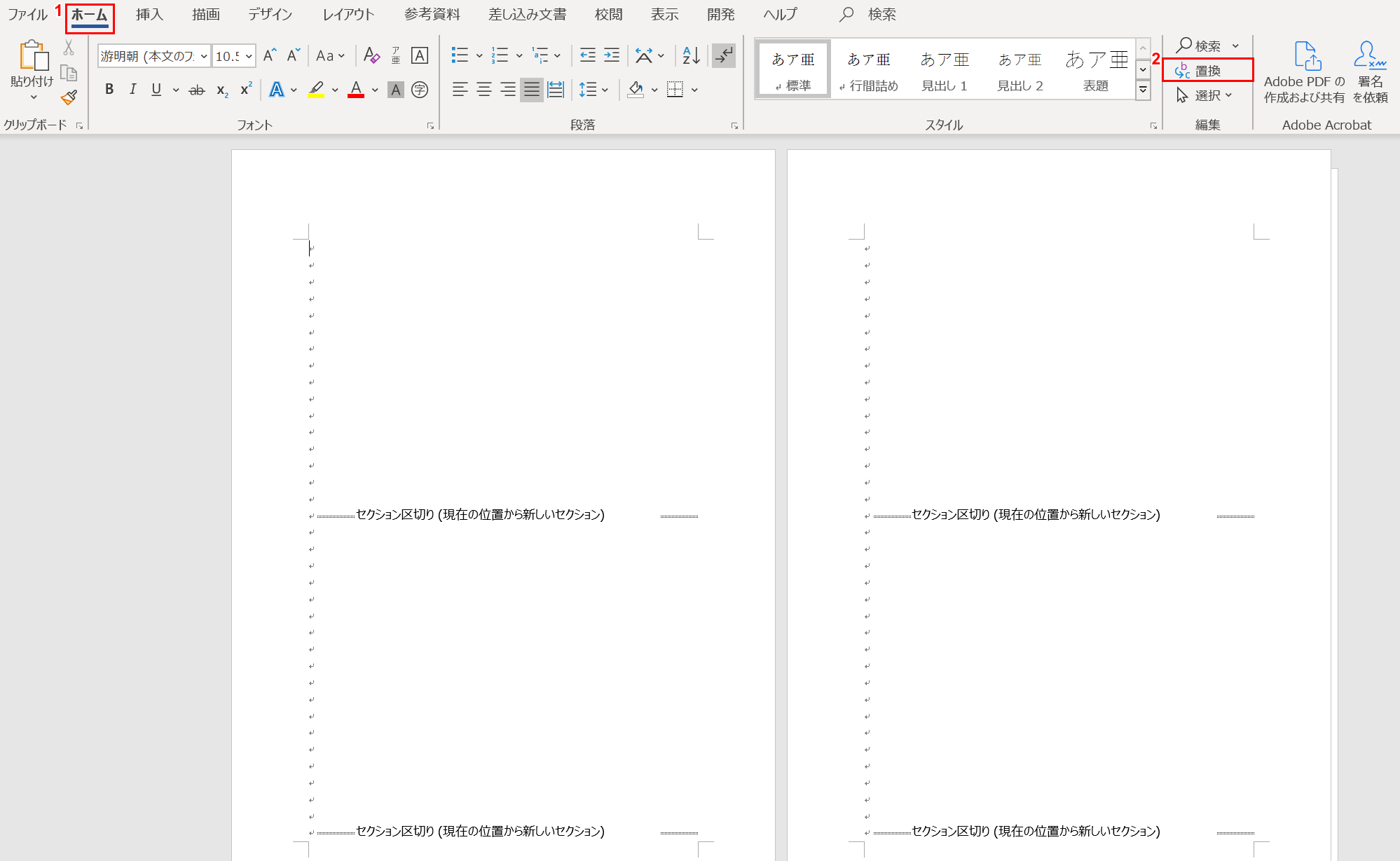Switch to the 校閲 tab
Image resolution: width=1400 pixels, height=861 pixels.
coord(608,14)
